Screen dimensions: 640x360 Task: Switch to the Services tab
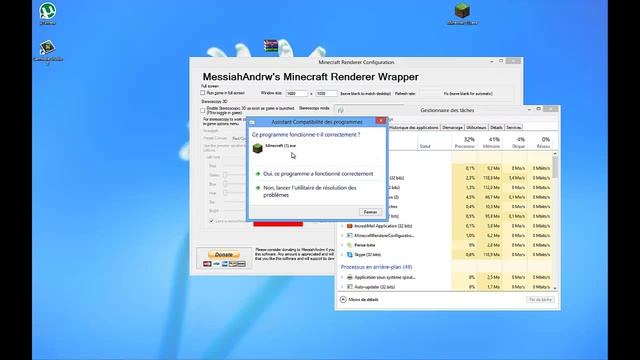click(513, 128)
